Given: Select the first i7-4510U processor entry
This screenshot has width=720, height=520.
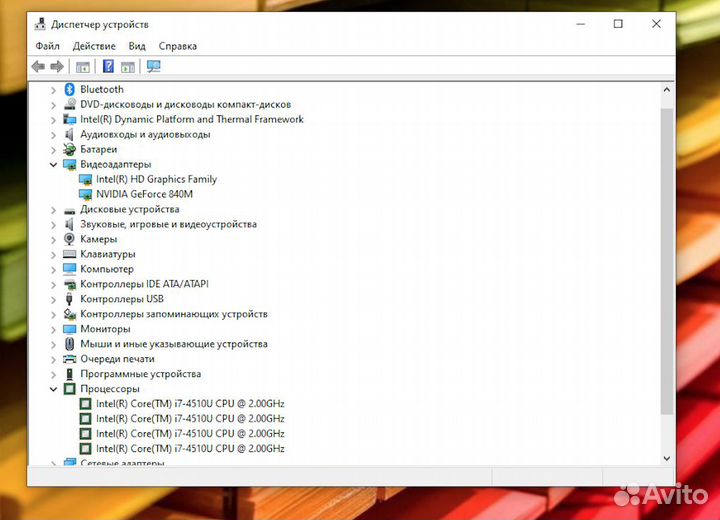Looking at the screenshot, I should click(x=190, y=404).
